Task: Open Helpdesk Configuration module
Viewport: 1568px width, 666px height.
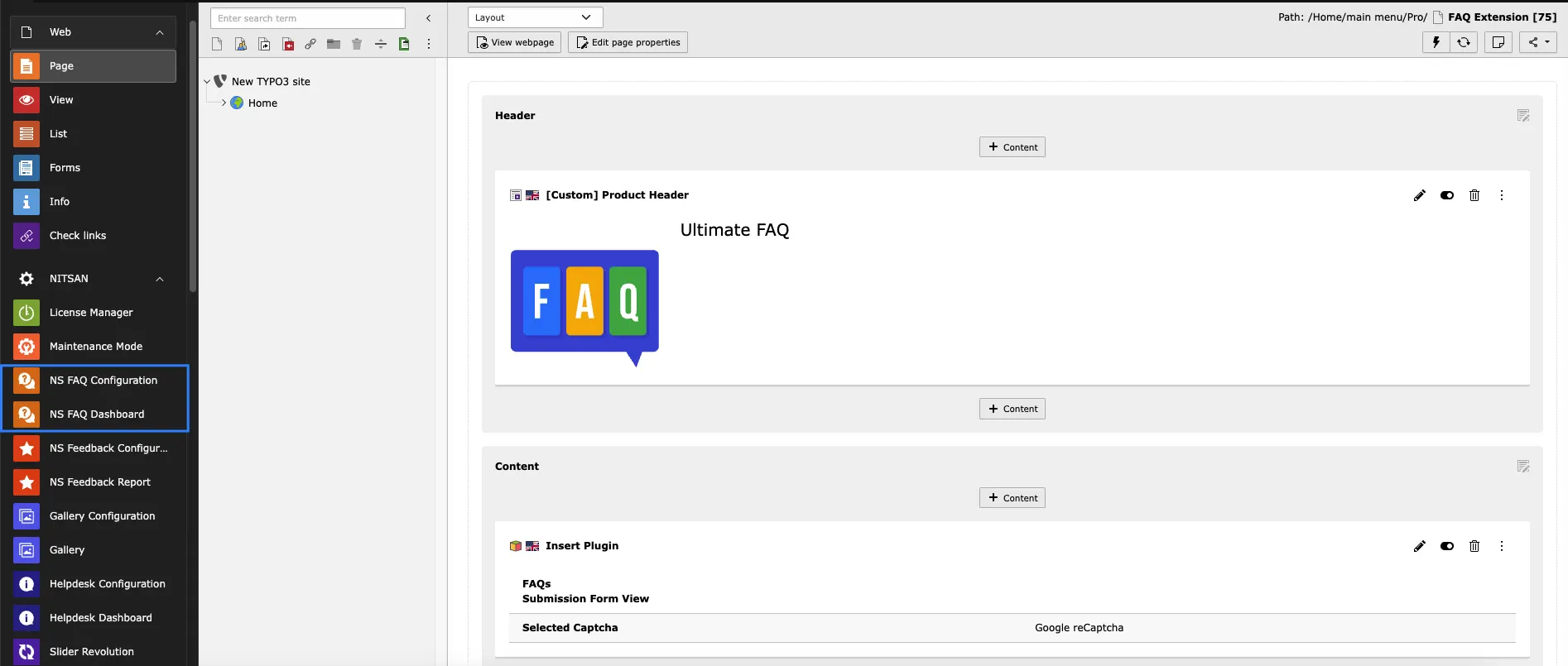Action: click(x=93, y=584)
